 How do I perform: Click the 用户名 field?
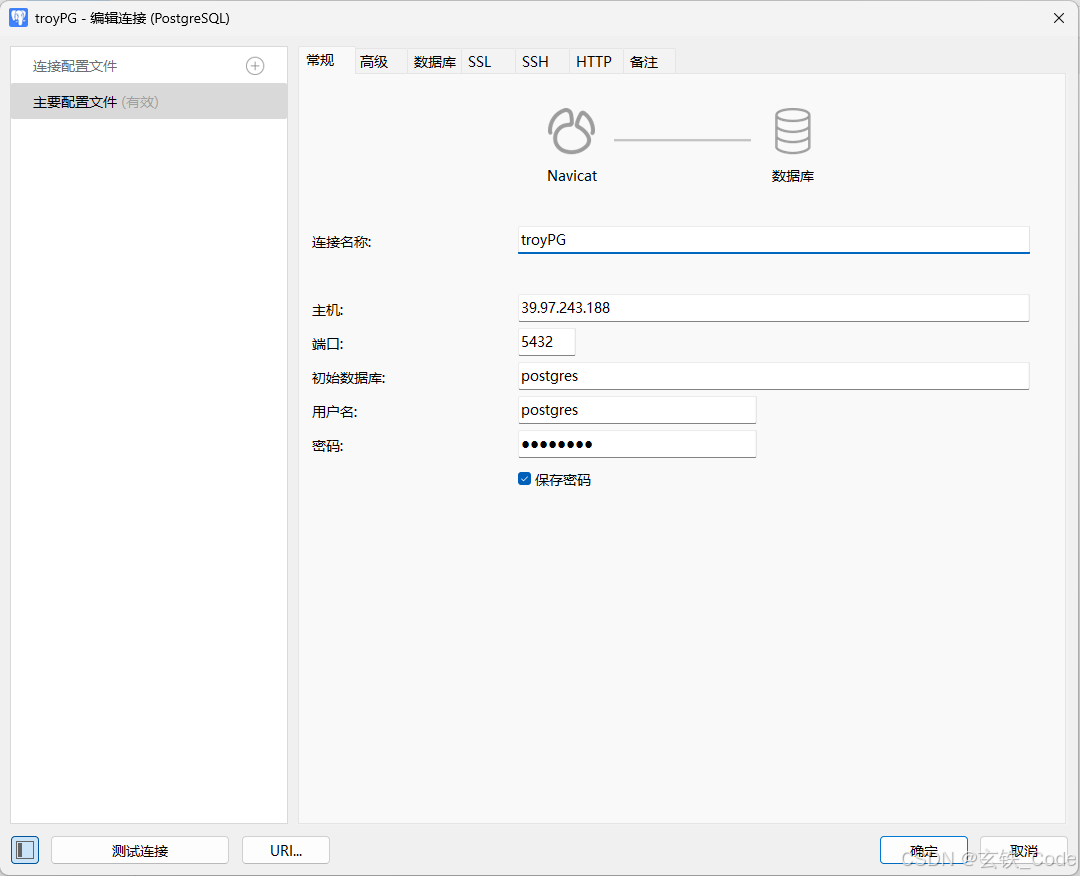click(637, 410)
